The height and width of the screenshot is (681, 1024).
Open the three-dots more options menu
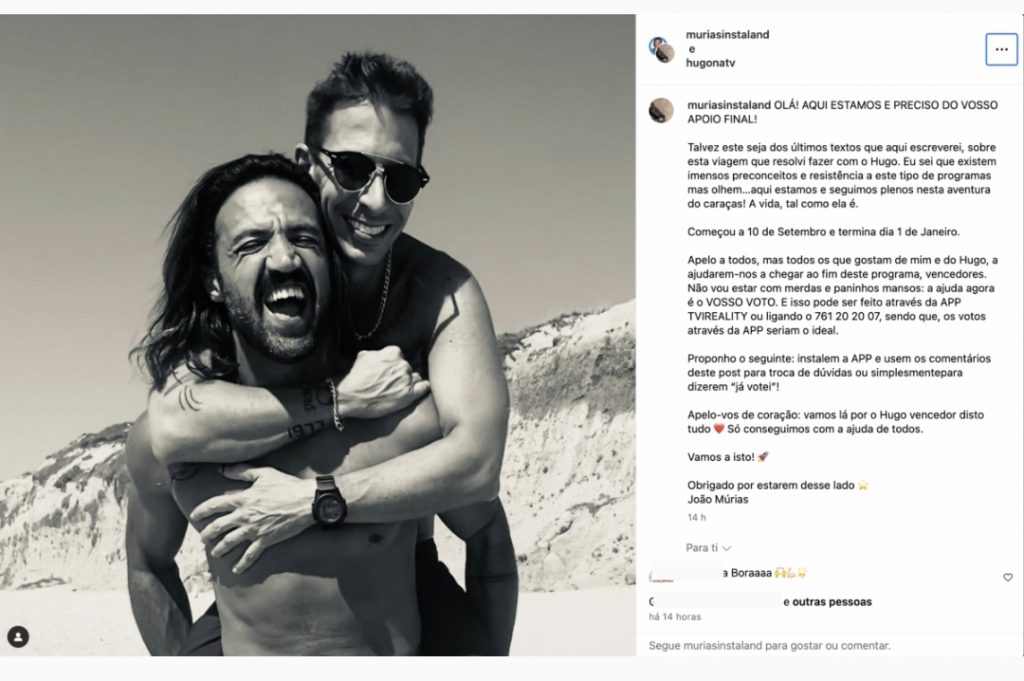point(1001,50)
